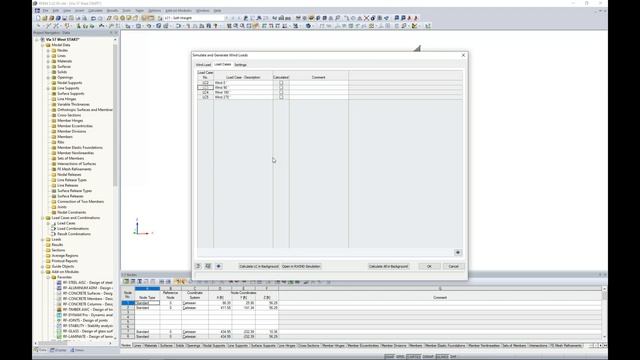Viewport: 640px width, 360px height.
Task: Tick the Calculated checkbox for Wind 270
Action: (x=281, y=98)
